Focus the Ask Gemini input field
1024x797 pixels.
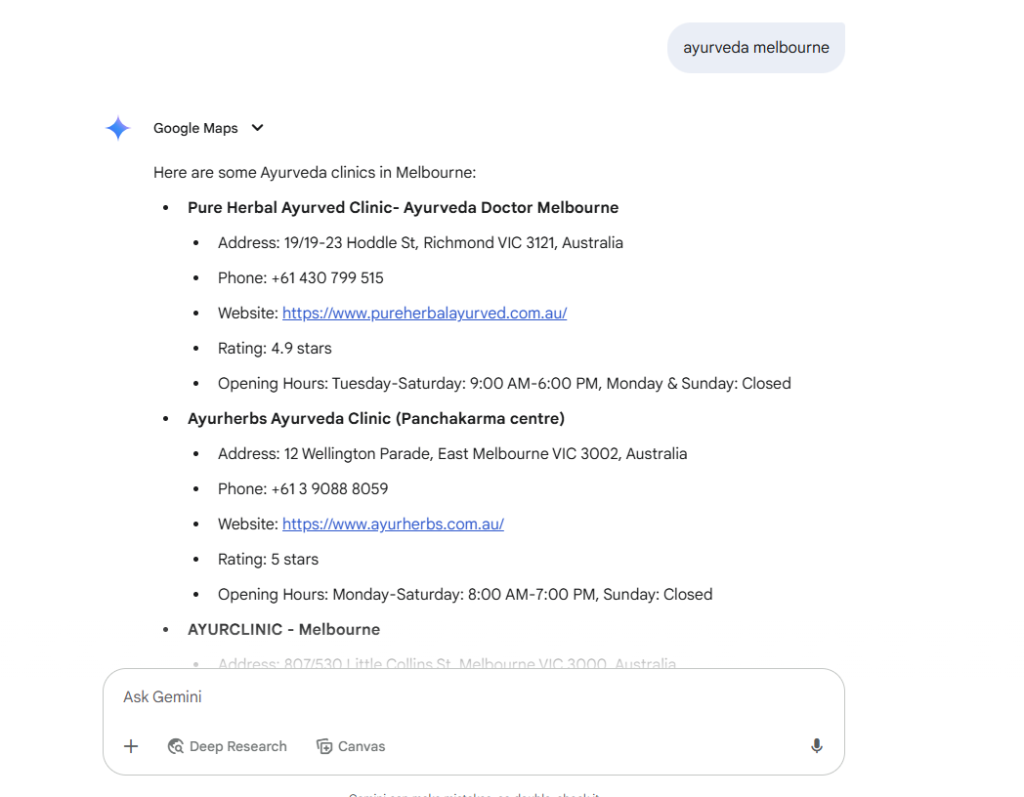[x=473, y=697]
